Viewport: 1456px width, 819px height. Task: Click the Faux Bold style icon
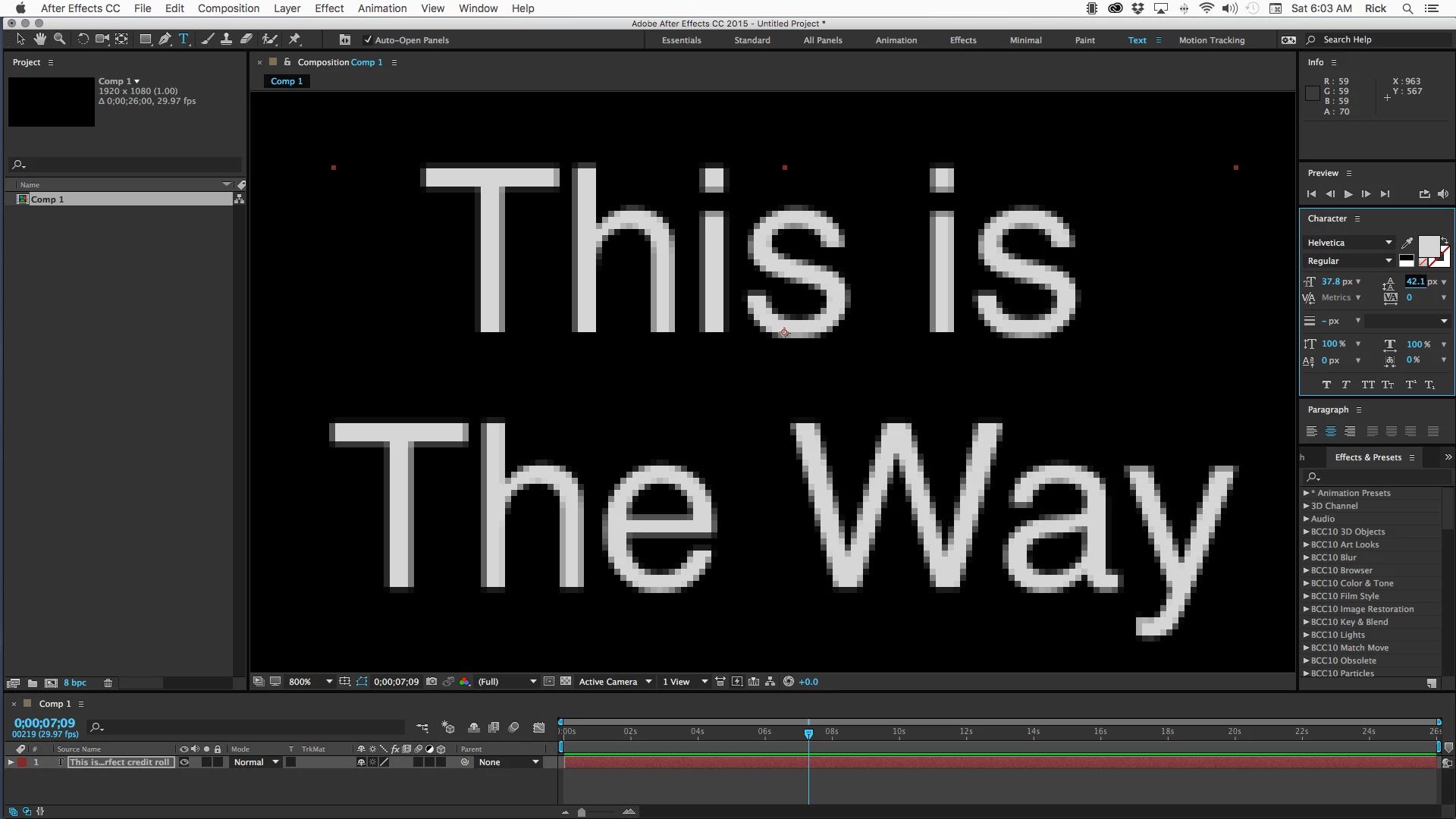point(1326,384)
